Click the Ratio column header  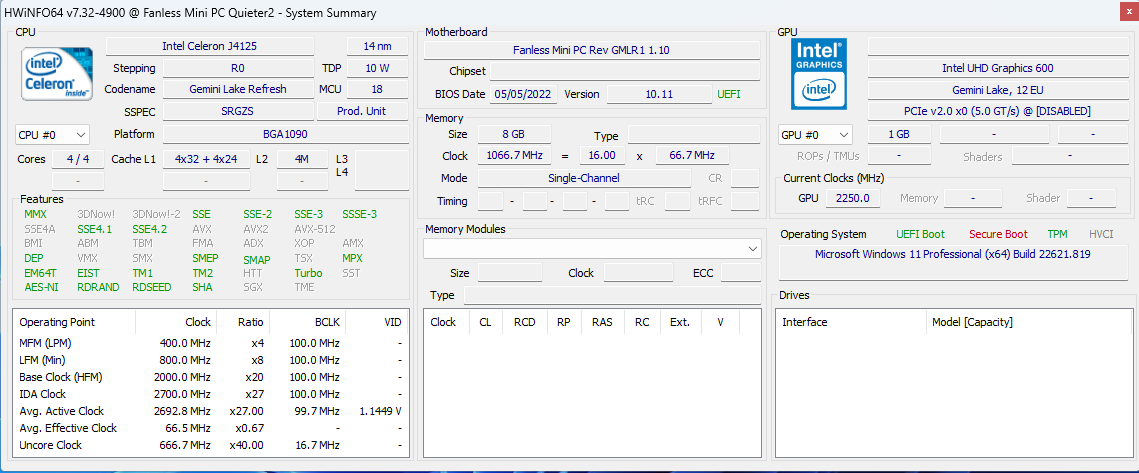[x=243, y=322]
